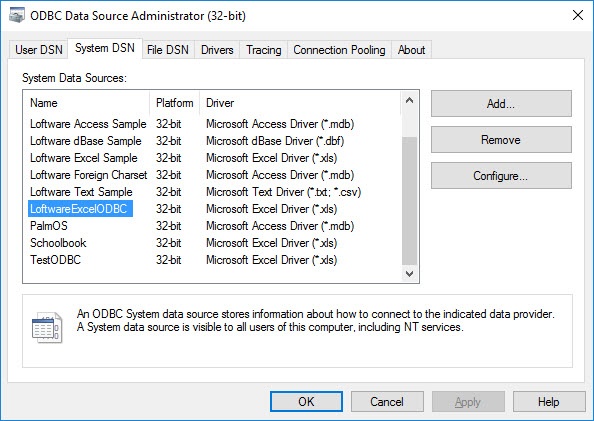Click the Remove button

501,139
